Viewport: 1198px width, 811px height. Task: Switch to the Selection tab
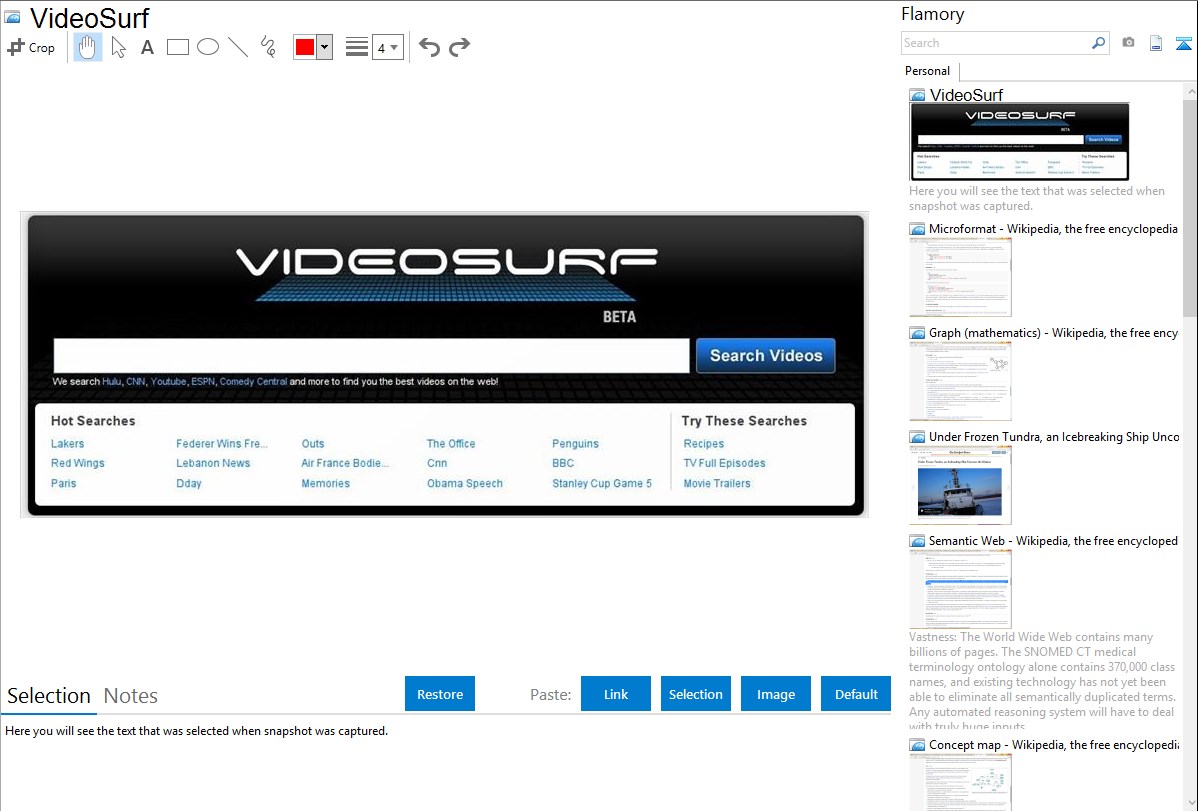(49, 696)
